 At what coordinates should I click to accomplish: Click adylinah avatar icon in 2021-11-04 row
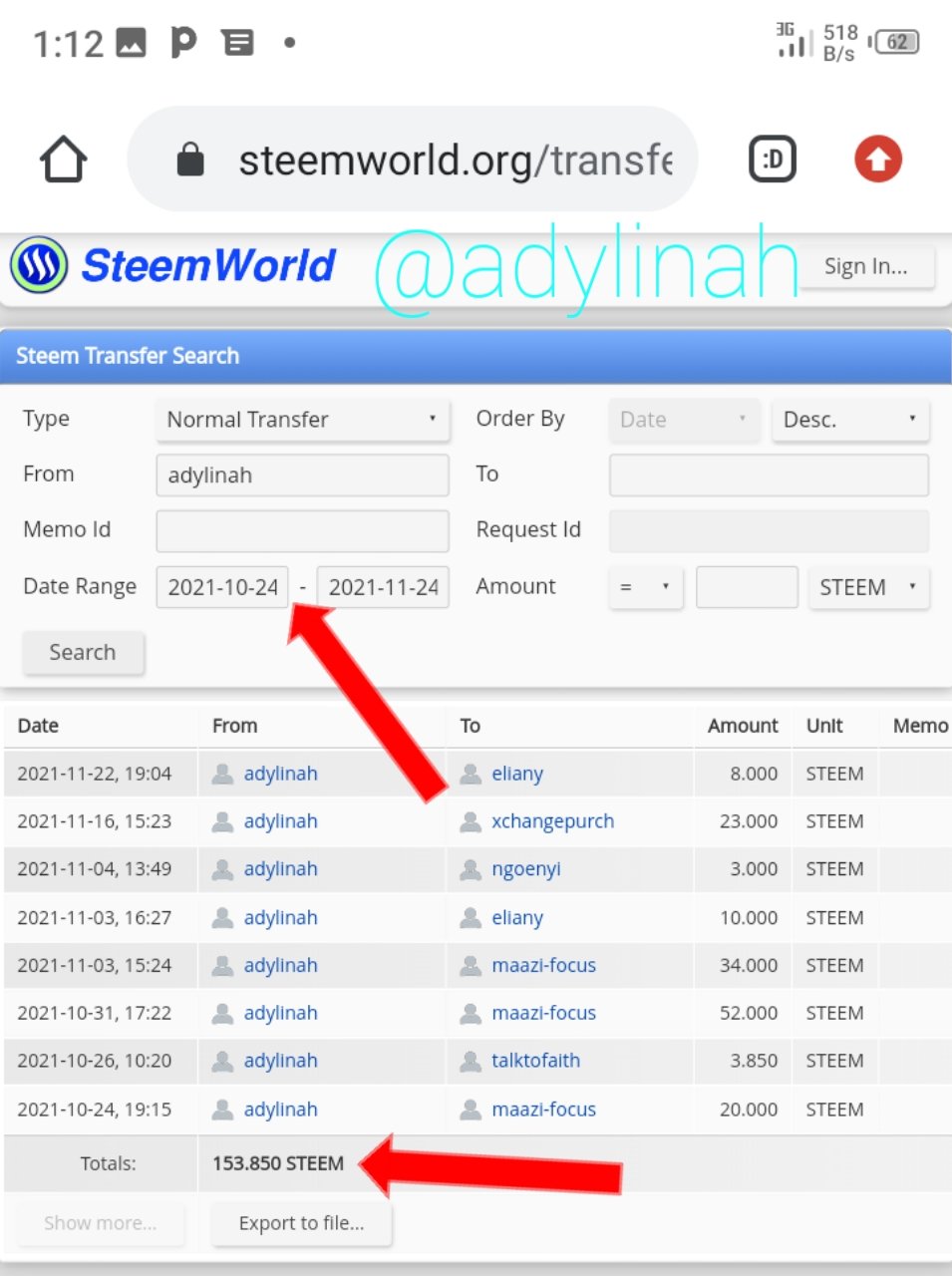[x=223, y=869]
